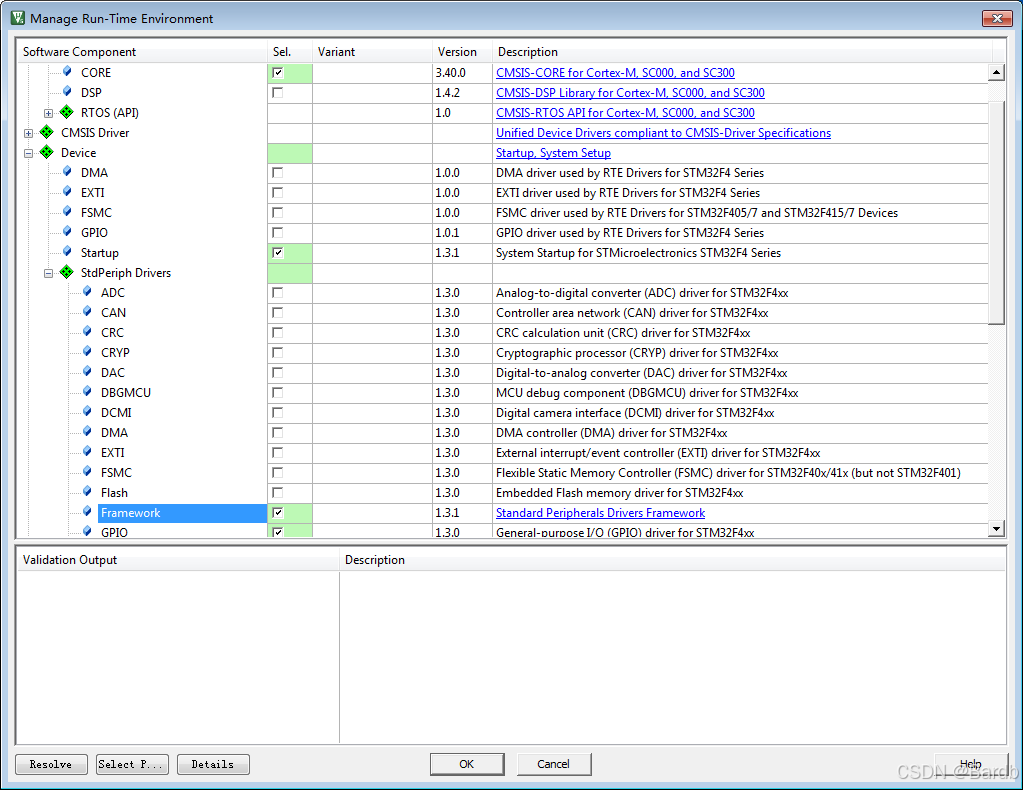Click the Resolve button
The width and height of the screenshot is (1023, 790).
pos(51,764)
